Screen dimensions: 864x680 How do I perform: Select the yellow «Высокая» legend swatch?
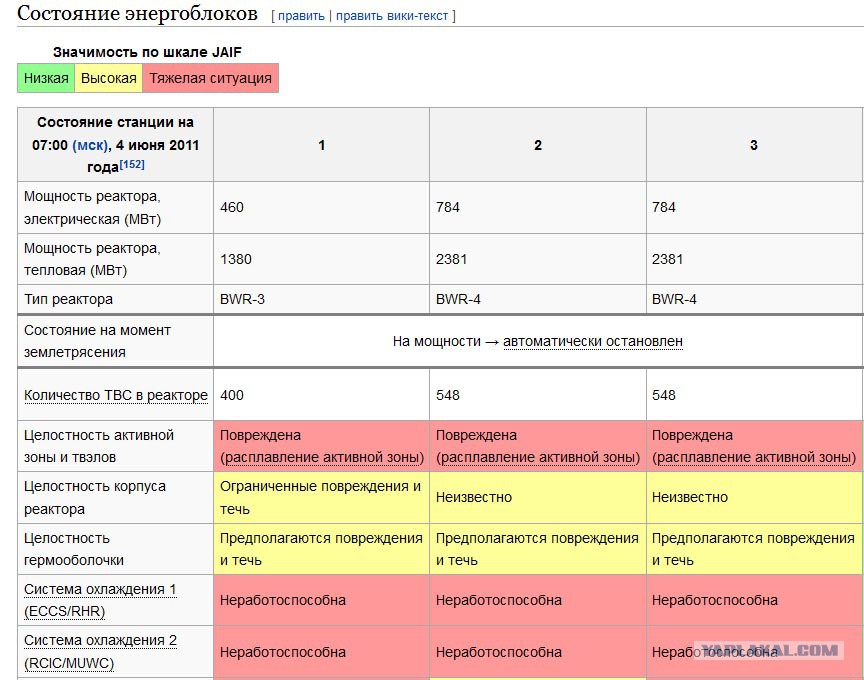click(109, 78)
